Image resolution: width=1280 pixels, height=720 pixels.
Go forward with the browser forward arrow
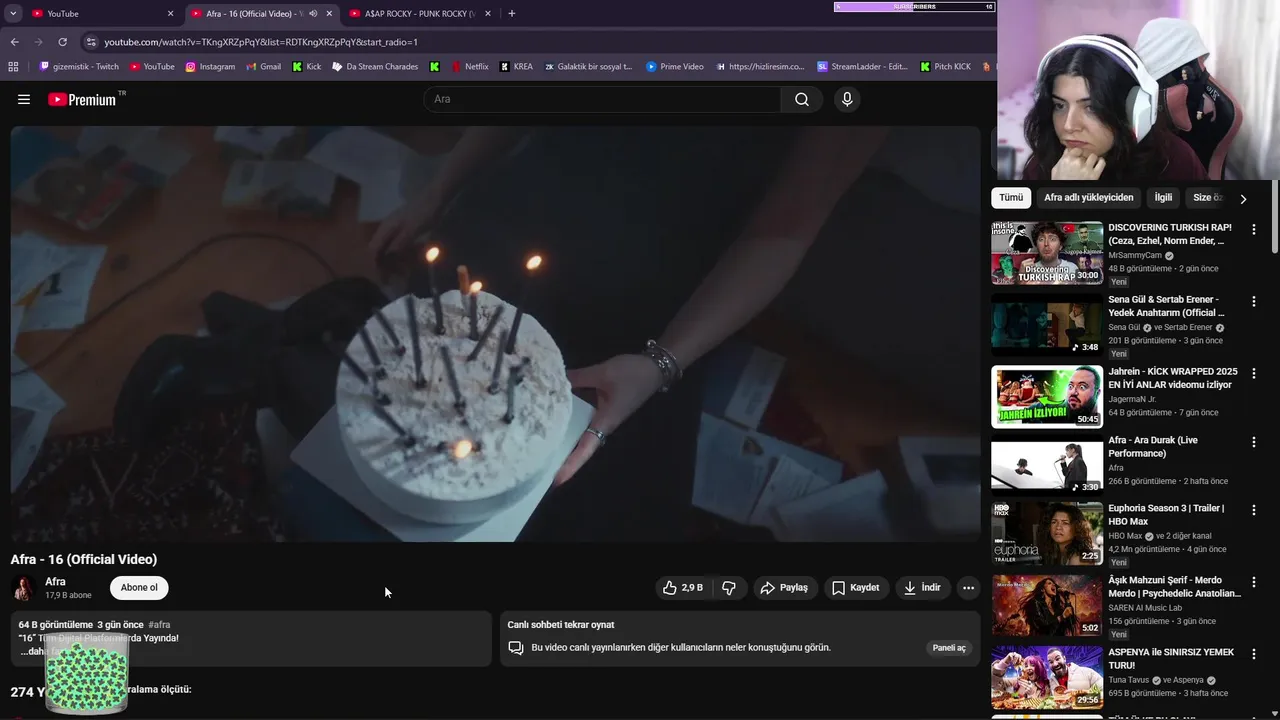(x=38, y=42)
